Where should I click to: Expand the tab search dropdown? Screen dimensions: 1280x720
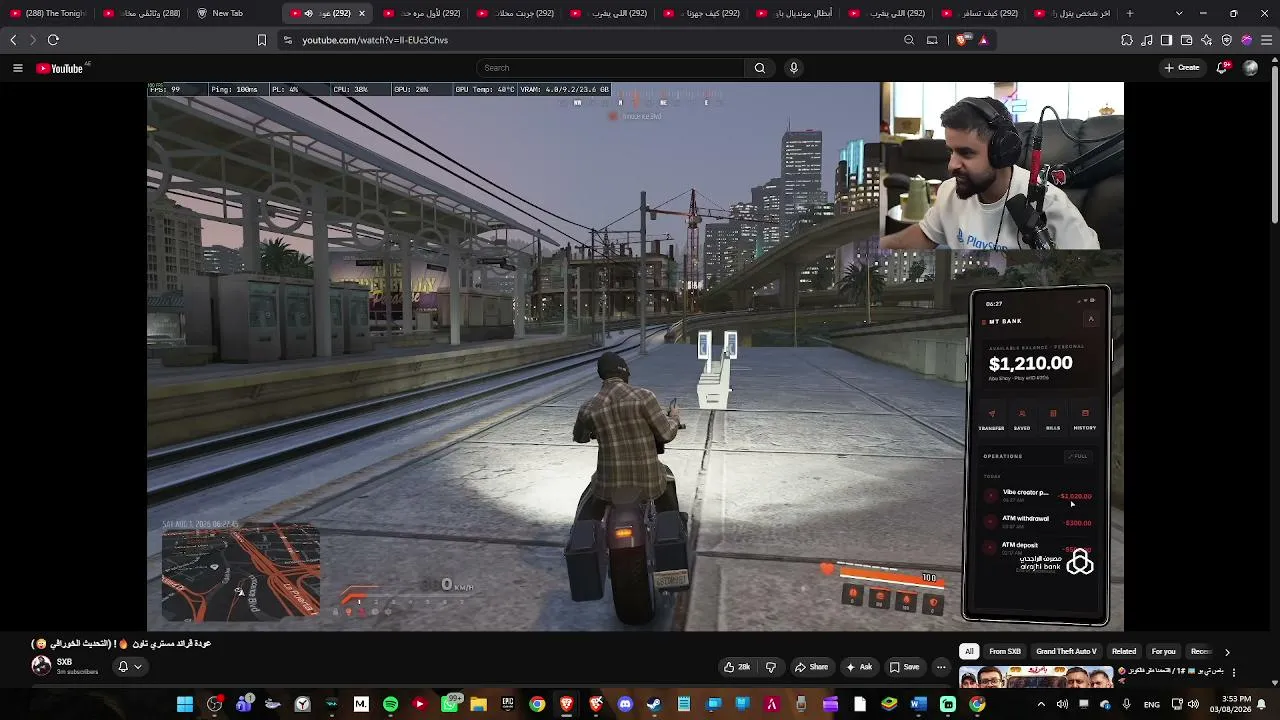coord(1179,13)
